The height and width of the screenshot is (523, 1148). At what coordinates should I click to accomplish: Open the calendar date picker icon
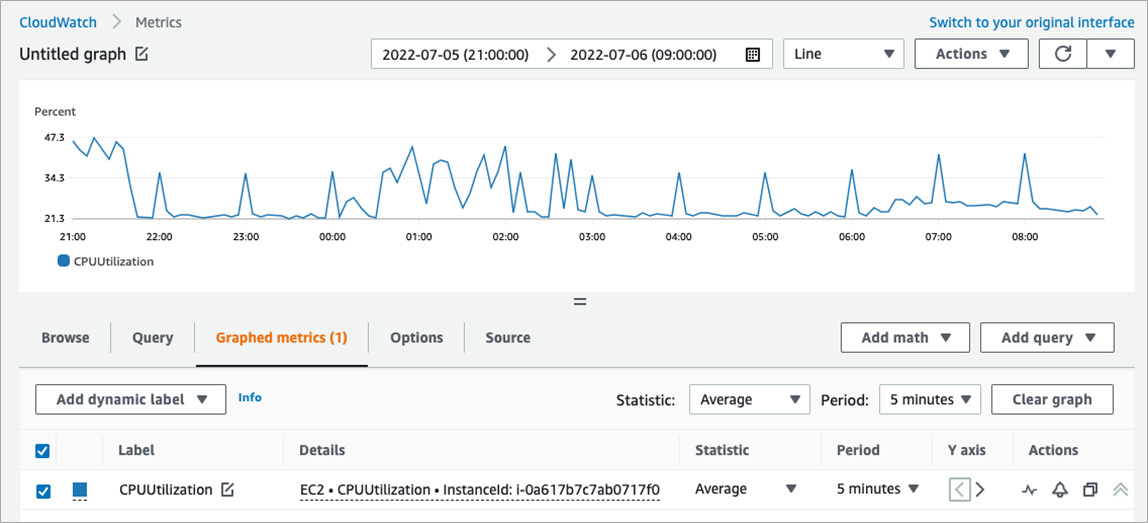(x=752, y=54)
